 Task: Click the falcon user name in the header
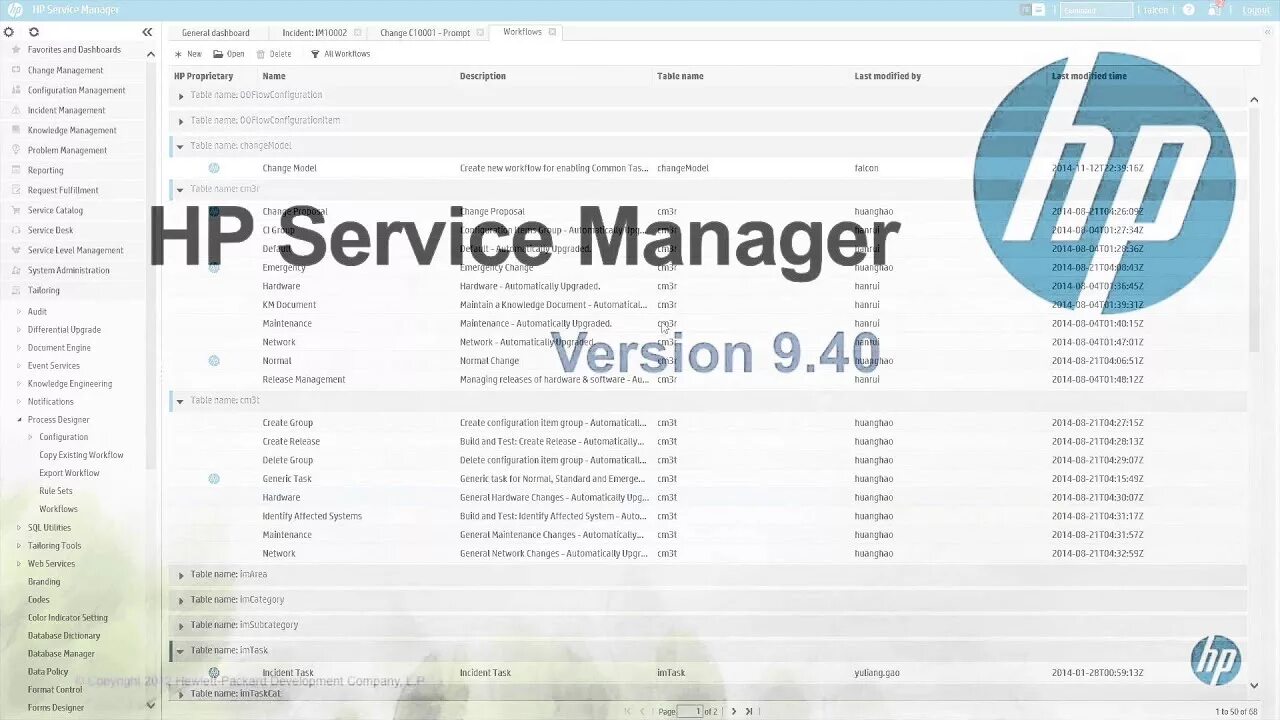pyautogui.click(x=1155, y=10)
